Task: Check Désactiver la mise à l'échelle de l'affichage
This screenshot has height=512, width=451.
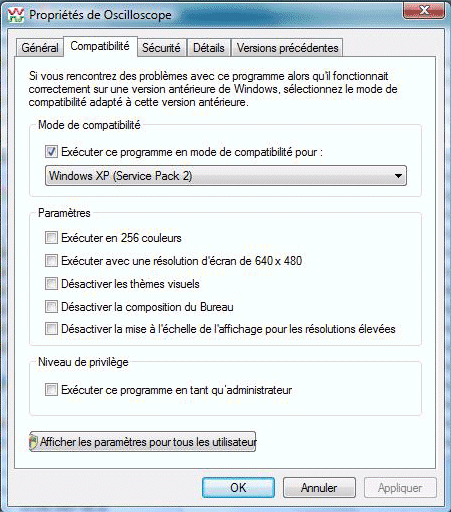Action: (51, 329)
